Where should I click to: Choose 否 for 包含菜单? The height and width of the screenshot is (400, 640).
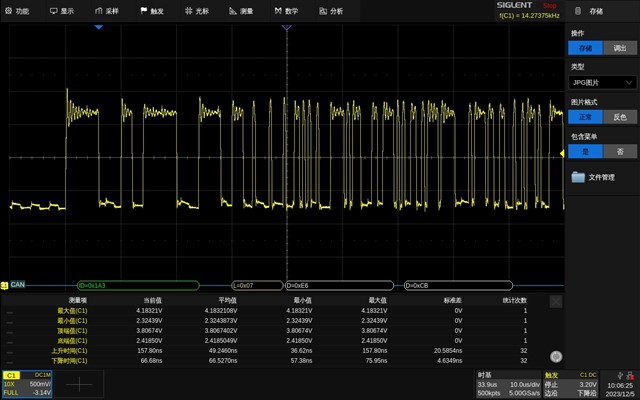620,151
